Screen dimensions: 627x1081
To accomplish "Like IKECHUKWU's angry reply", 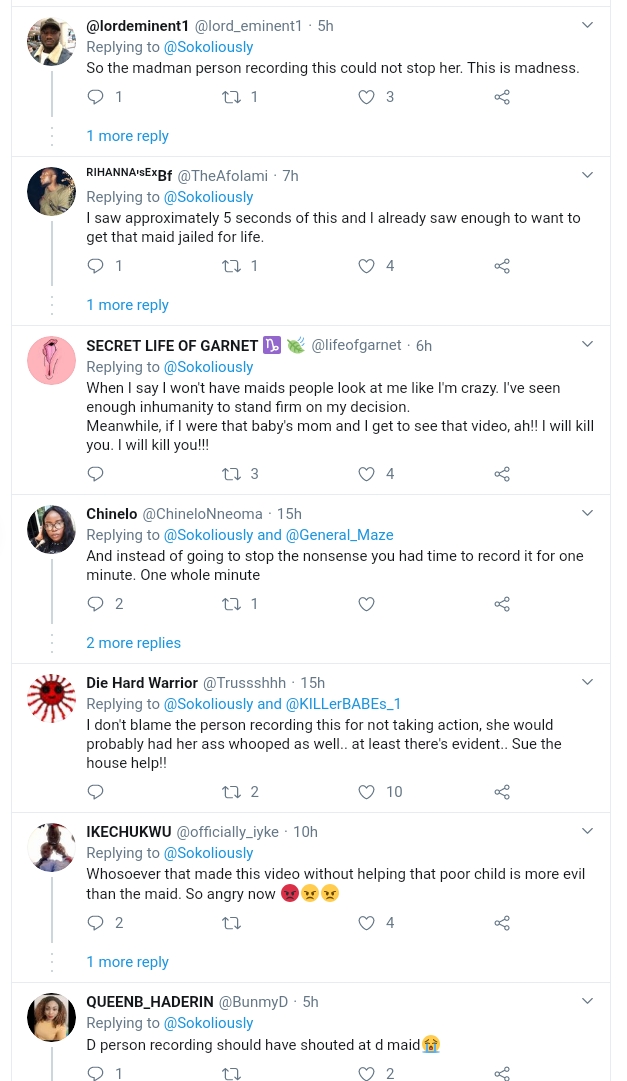I will click(366, 923).
